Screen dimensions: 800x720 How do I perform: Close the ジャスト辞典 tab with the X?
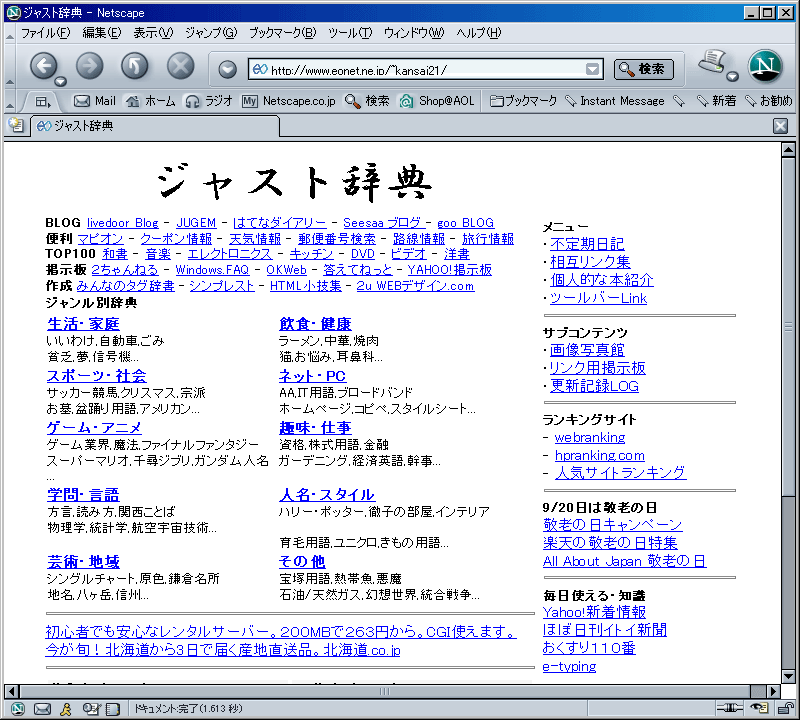pyautogui.click(x=780, y=126)
